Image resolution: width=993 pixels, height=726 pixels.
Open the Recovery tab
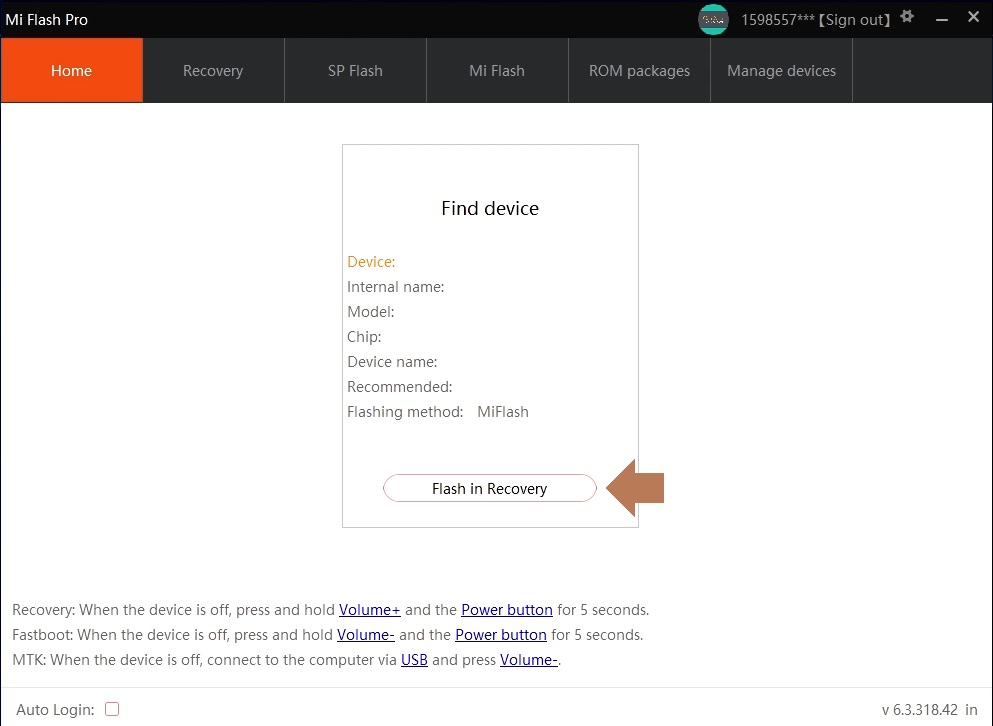(213, 70)
